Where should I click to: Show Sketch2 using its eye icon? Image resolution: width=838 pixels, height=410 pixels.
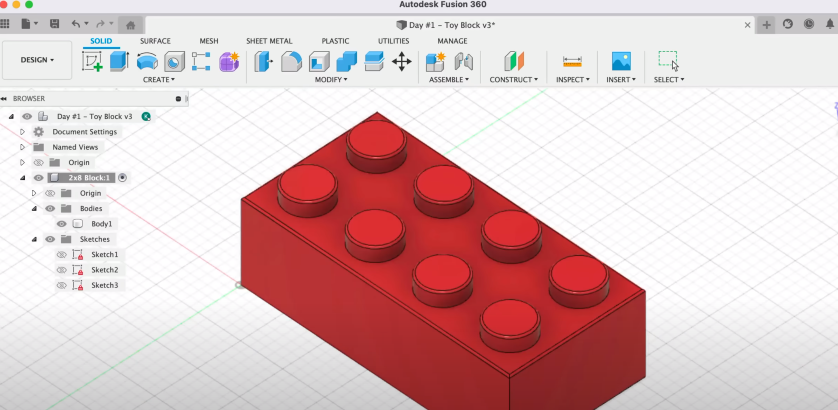(x=62, y=270)
